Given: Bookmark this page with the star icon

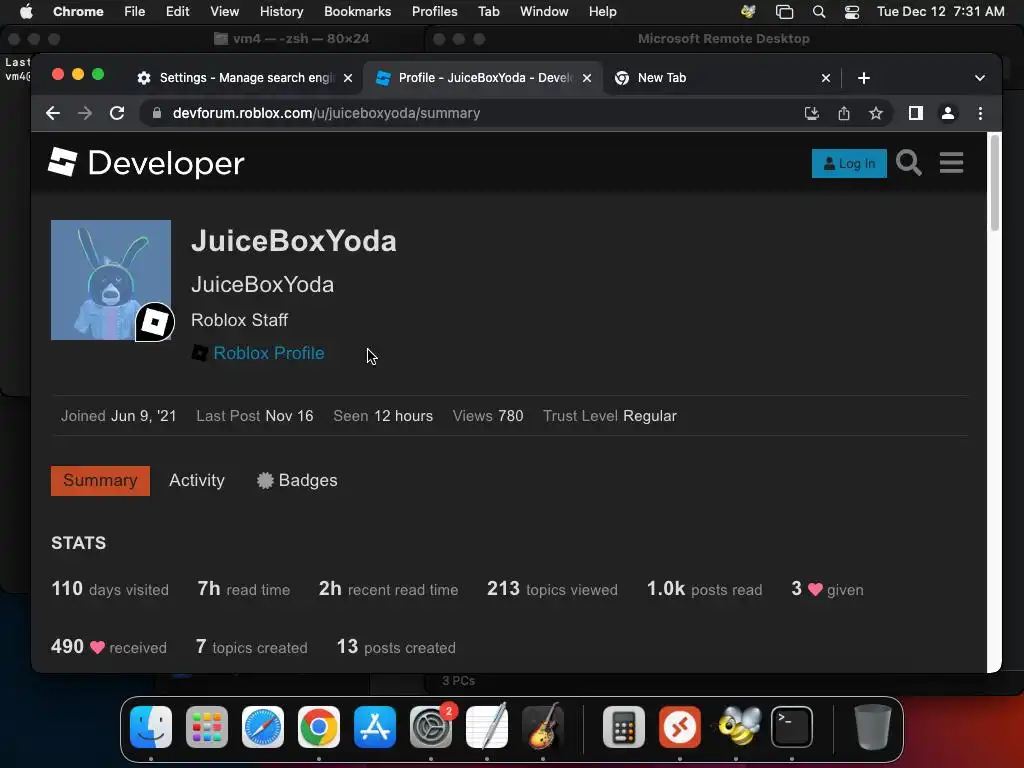Looking at the screenshot, I should pyautogui.click(x=876, y=113).
